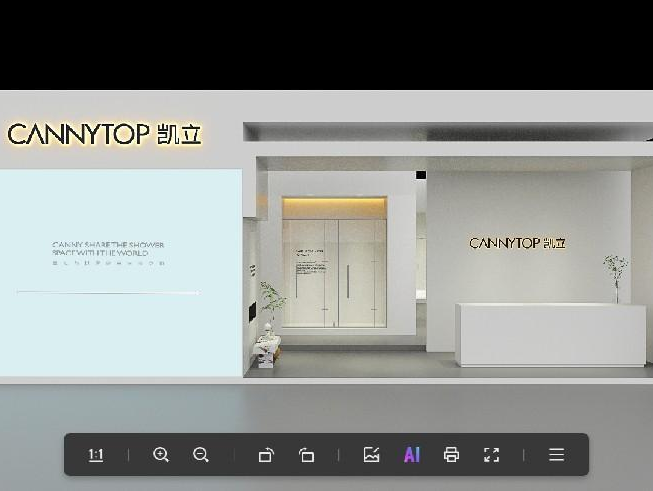Open the hamburger more-options menu

pyautogui.click(x=557, y=455)
